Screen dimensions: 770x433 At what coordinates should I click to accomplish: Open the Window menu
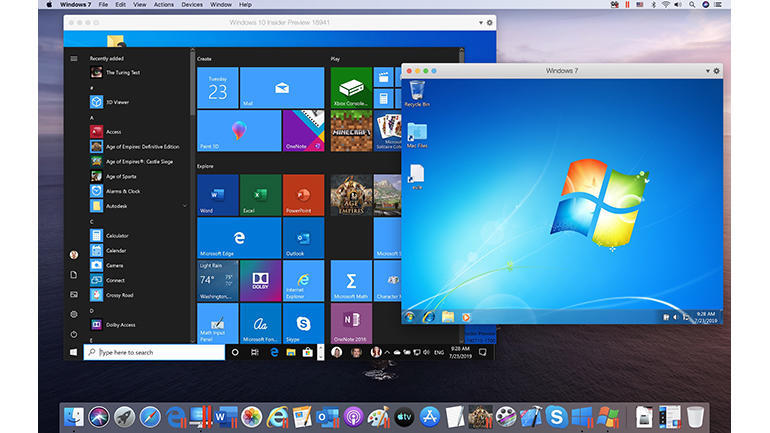click(x=221, y=4)
